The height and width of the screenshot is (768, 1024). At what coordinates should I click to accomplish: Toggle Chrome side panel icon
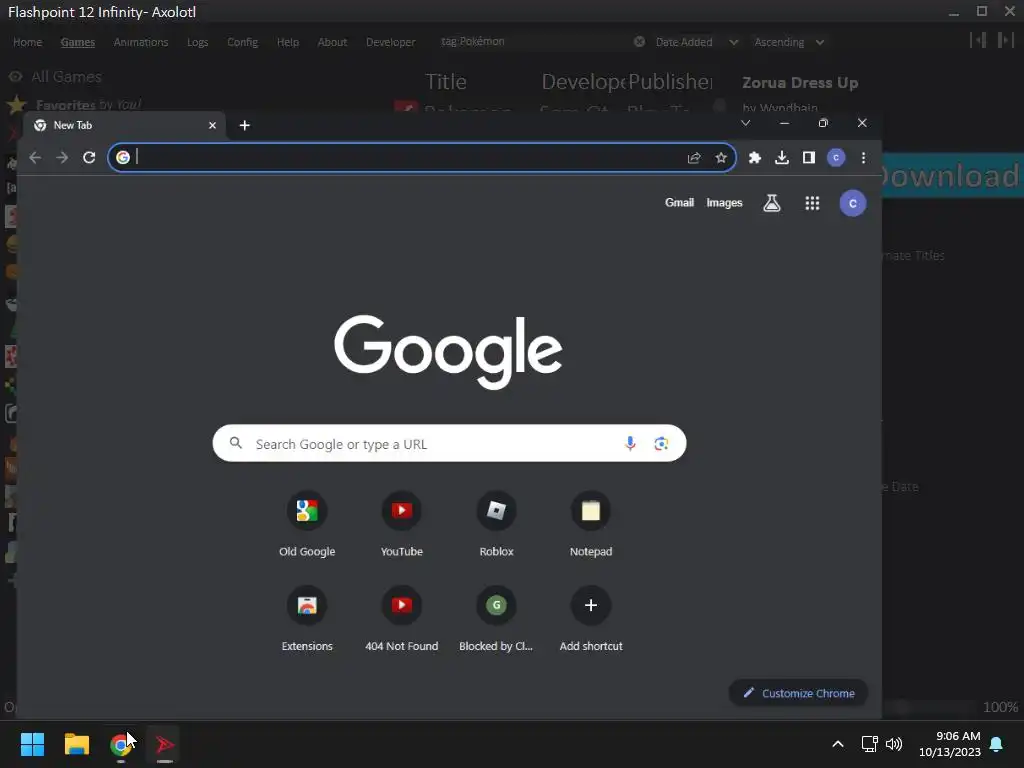(809, 157)
